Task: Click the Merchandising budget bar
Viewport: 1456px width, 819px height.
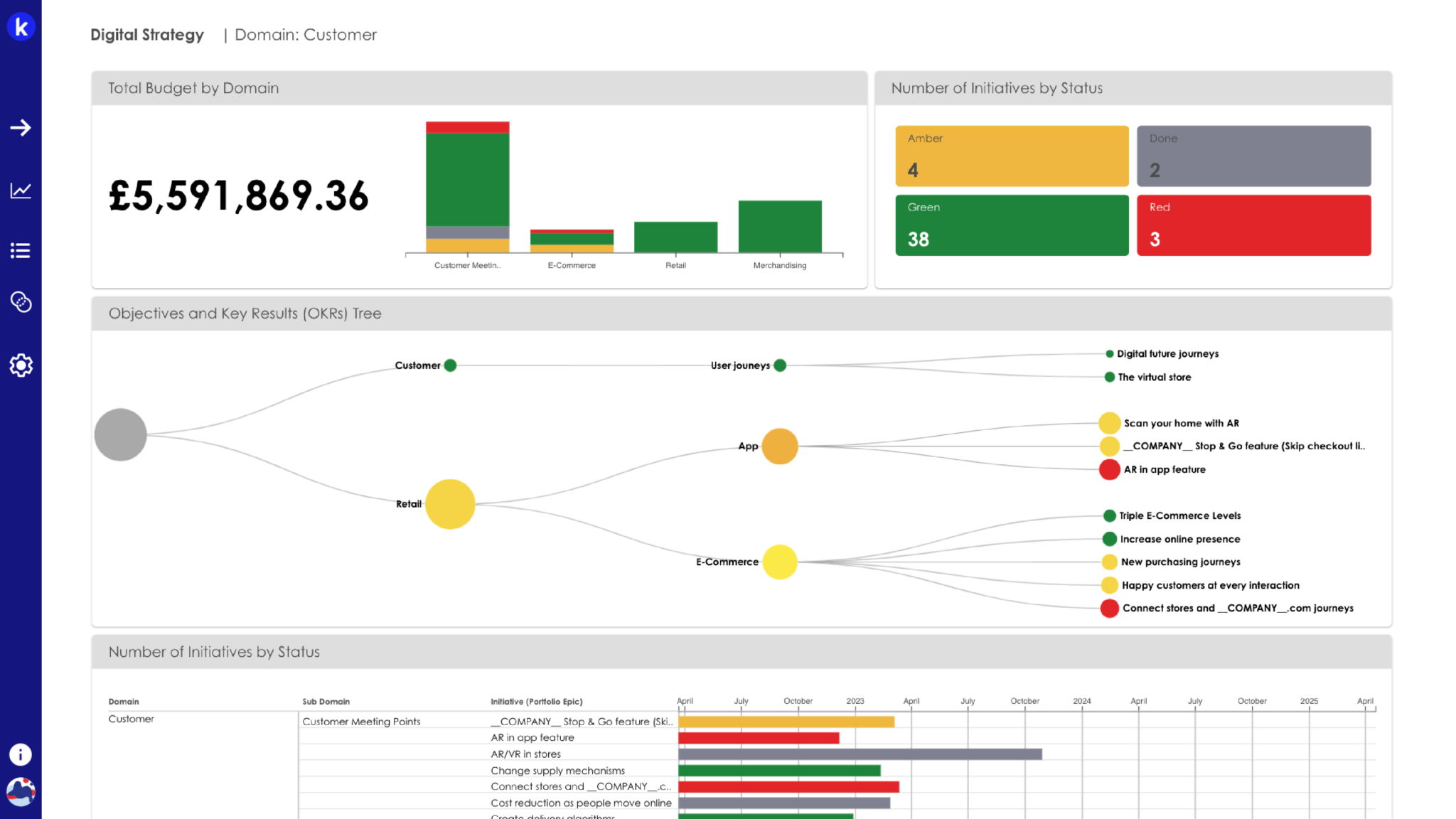Action: point(779,226)
